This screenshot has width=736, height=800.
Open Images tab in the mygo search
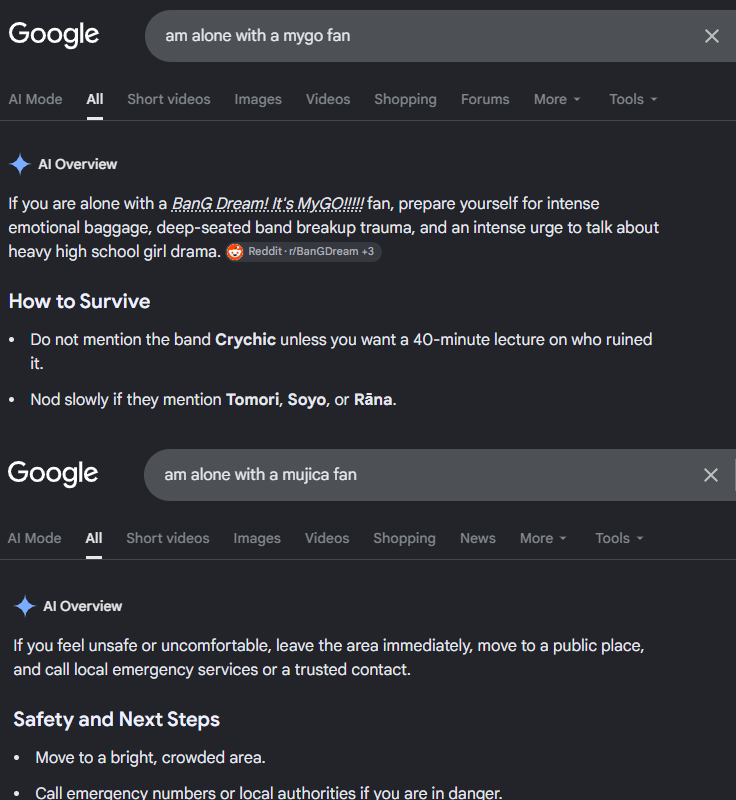point(258,99)
